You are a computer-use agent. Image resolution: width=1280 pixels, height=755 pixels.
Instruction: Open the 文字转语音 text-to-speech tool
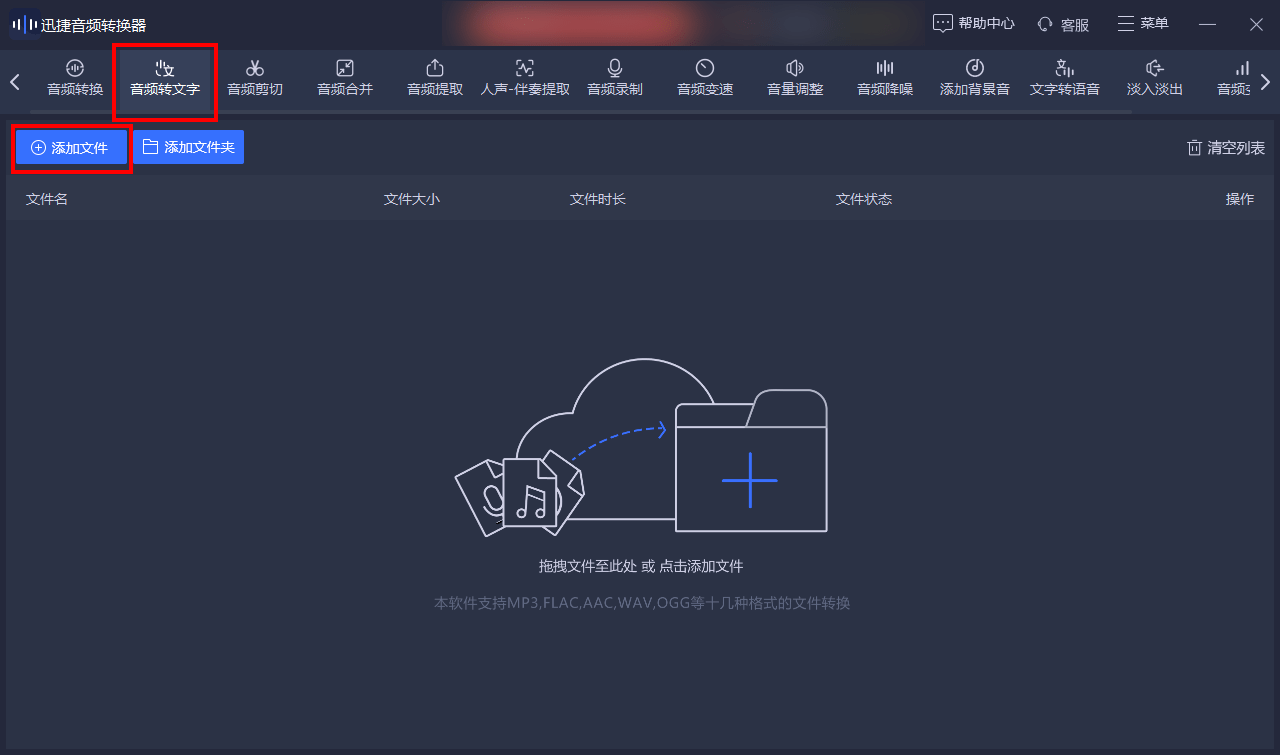point(1065,77)
